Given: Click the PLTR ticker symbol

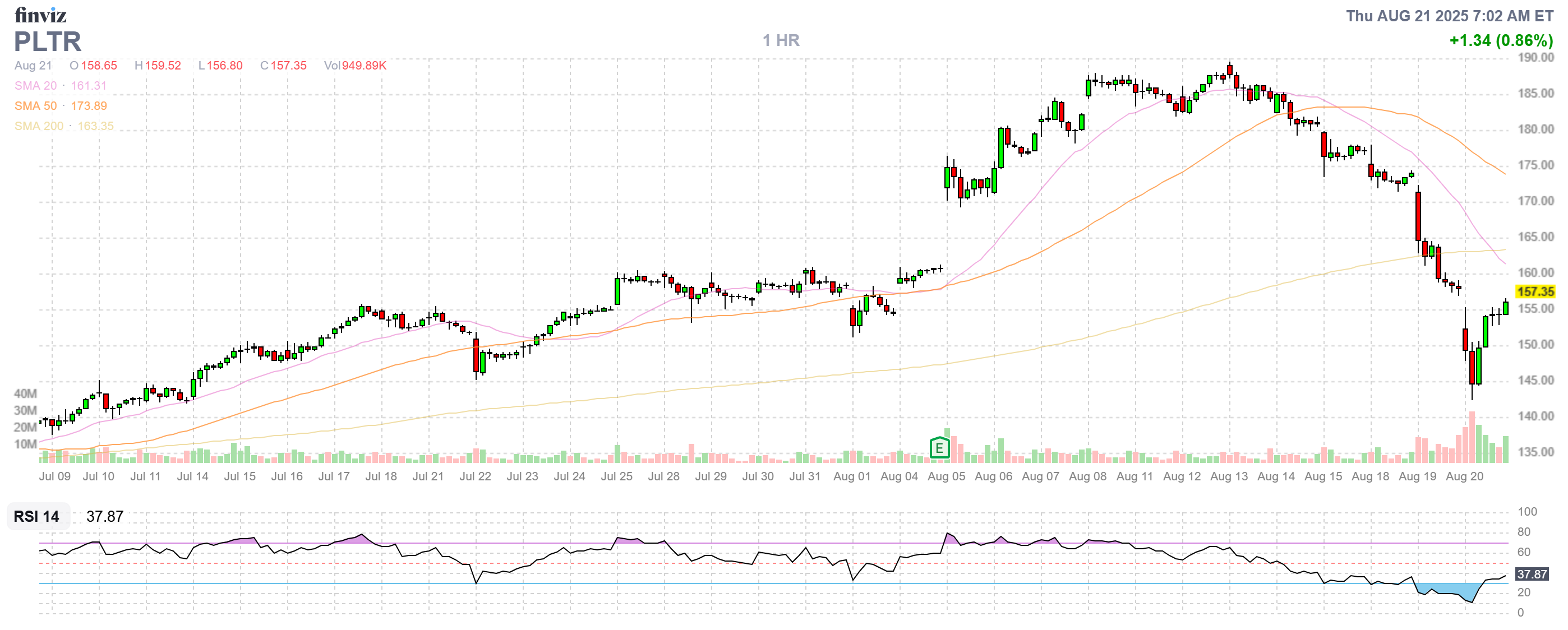Looking at the screenshot, I should click(x=48, y=41).
